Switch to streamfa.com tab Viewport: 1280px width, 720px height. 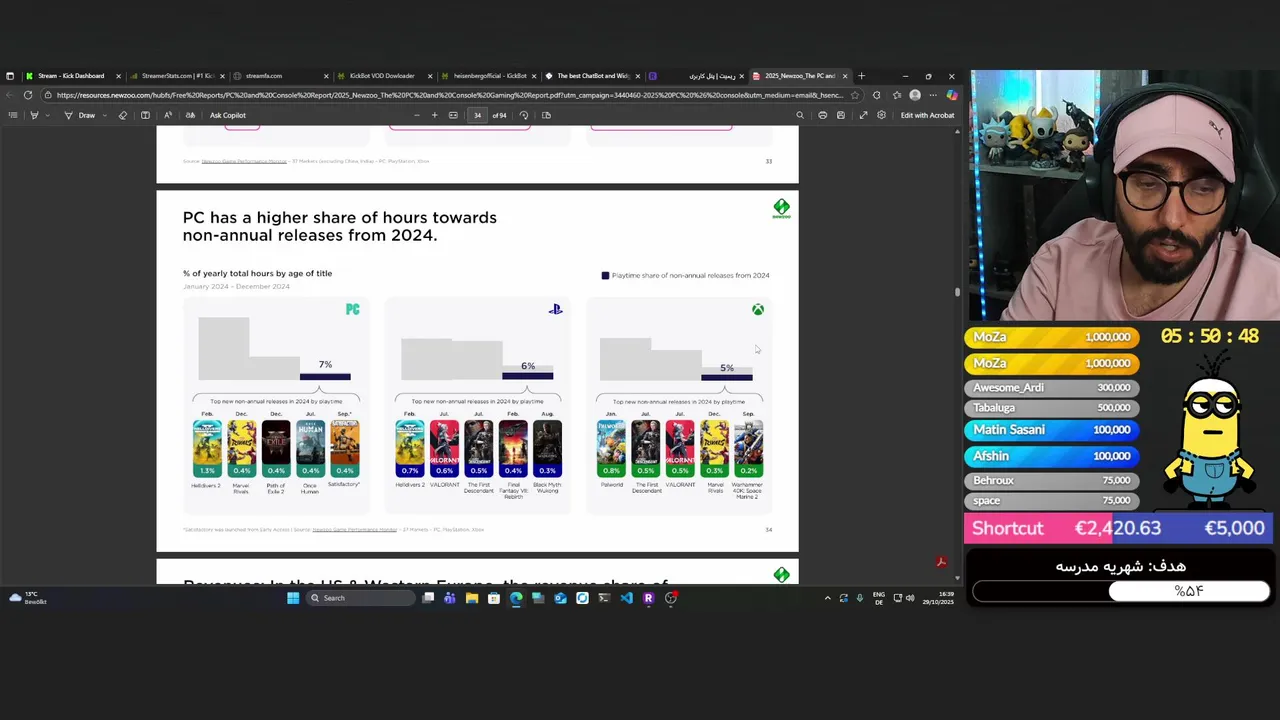point(281,76)
